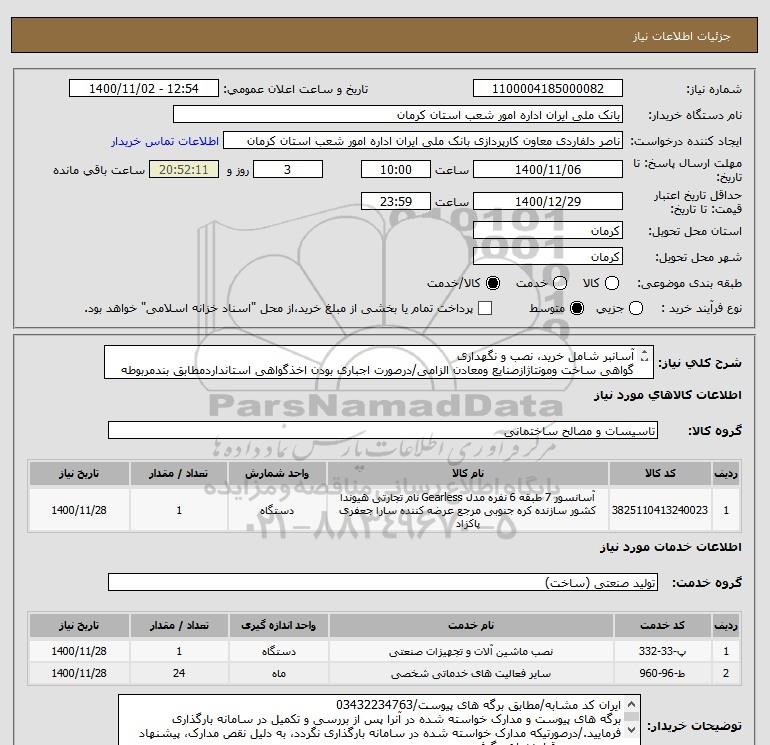Click the service group field تولید صنعتی
The height and width of the screenshot is (745, 770).
(x=383, y=582)
